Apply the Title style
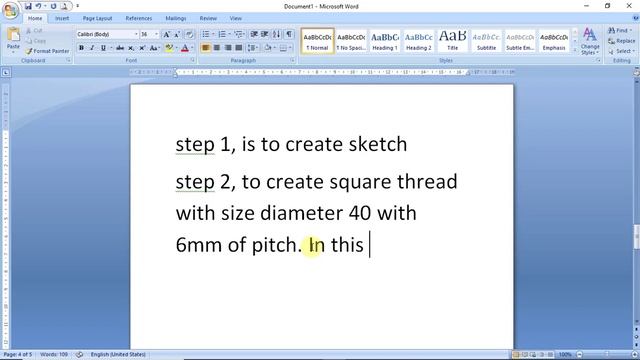 [453, 41]
